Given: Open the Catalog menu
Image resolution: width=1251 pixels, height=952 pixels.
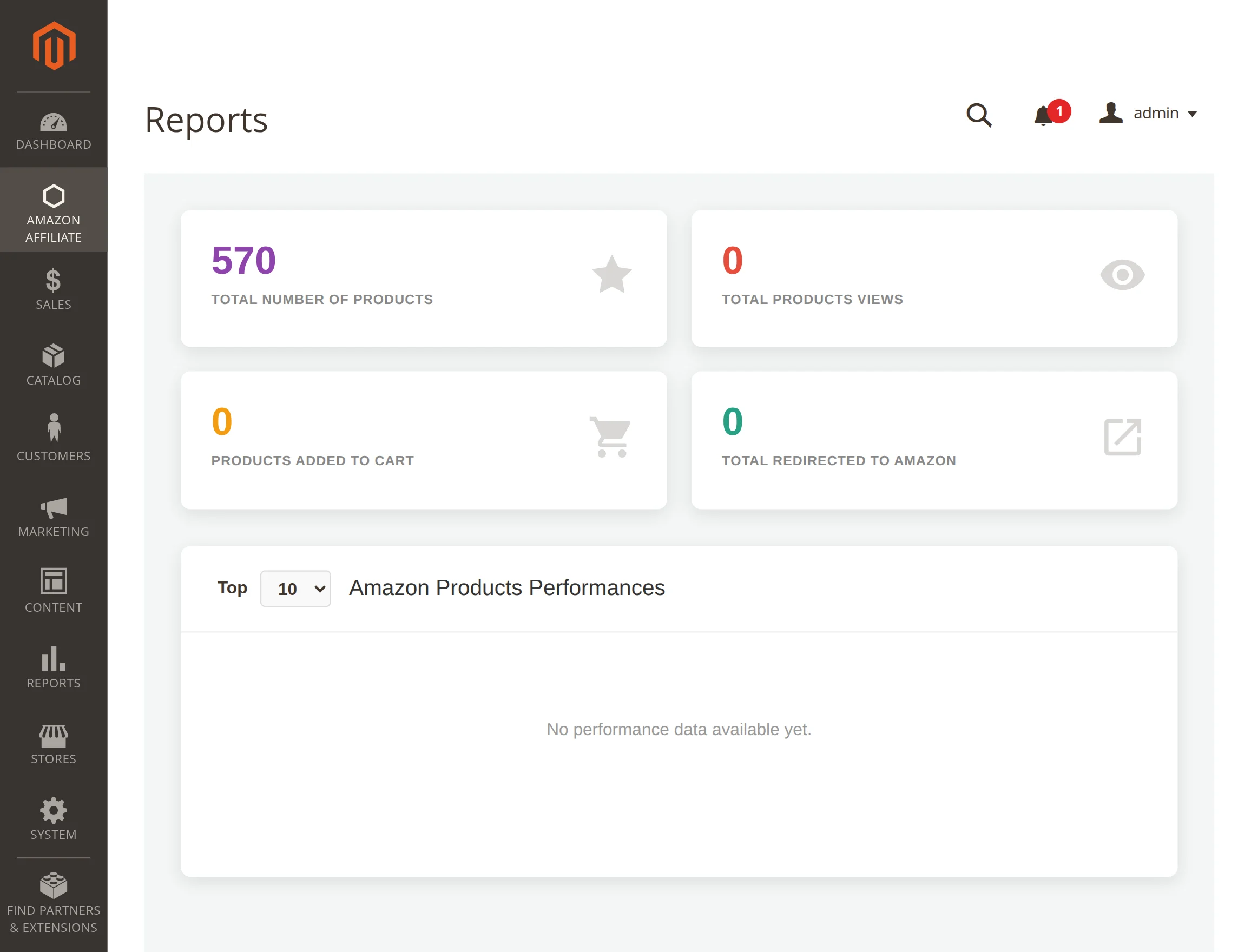Looking at the screenshot, I should [53, 365].
